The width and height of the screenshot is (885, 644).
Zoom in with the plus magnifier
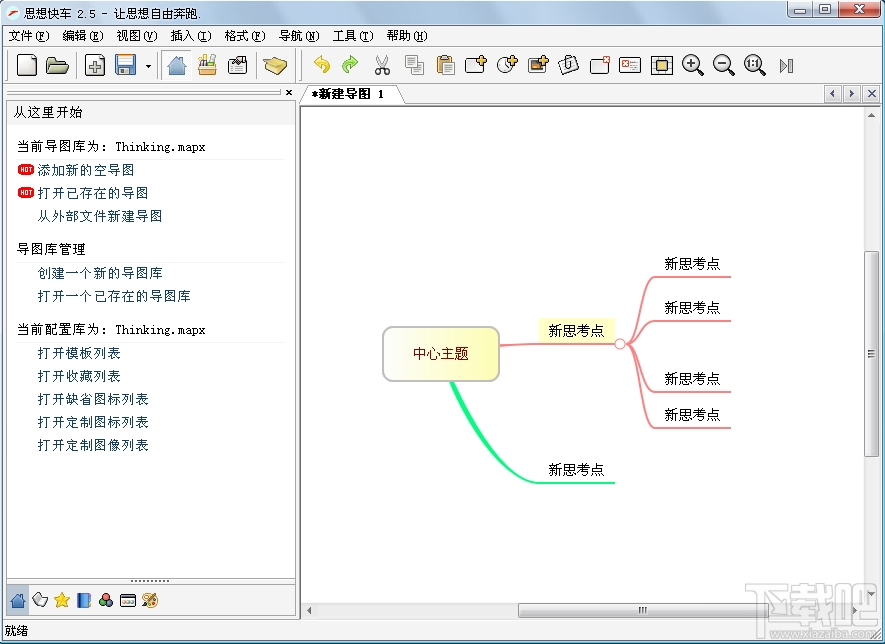point(693,65)
